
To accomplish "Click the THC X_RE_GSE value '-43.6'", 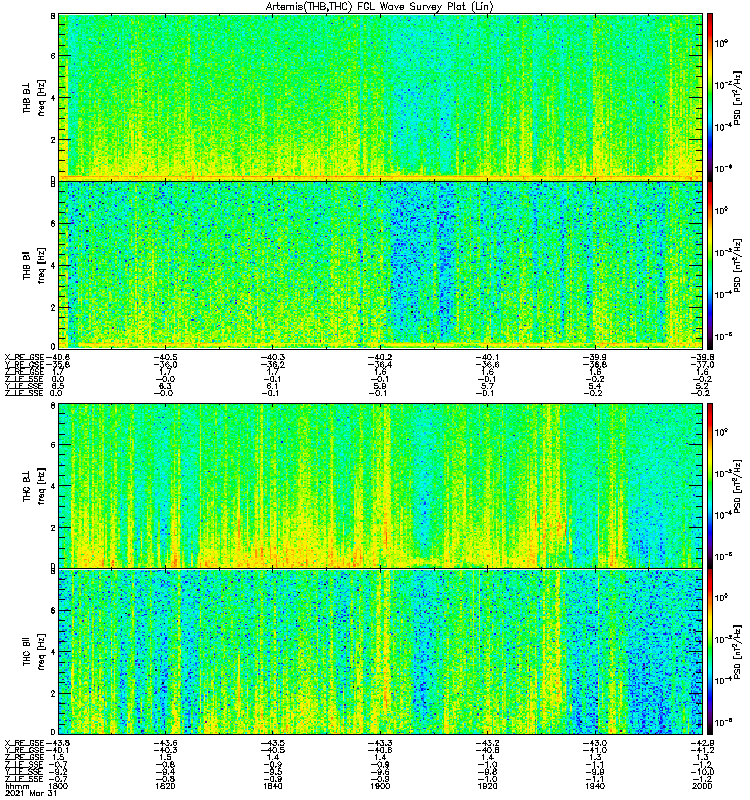I will point(165,743).
